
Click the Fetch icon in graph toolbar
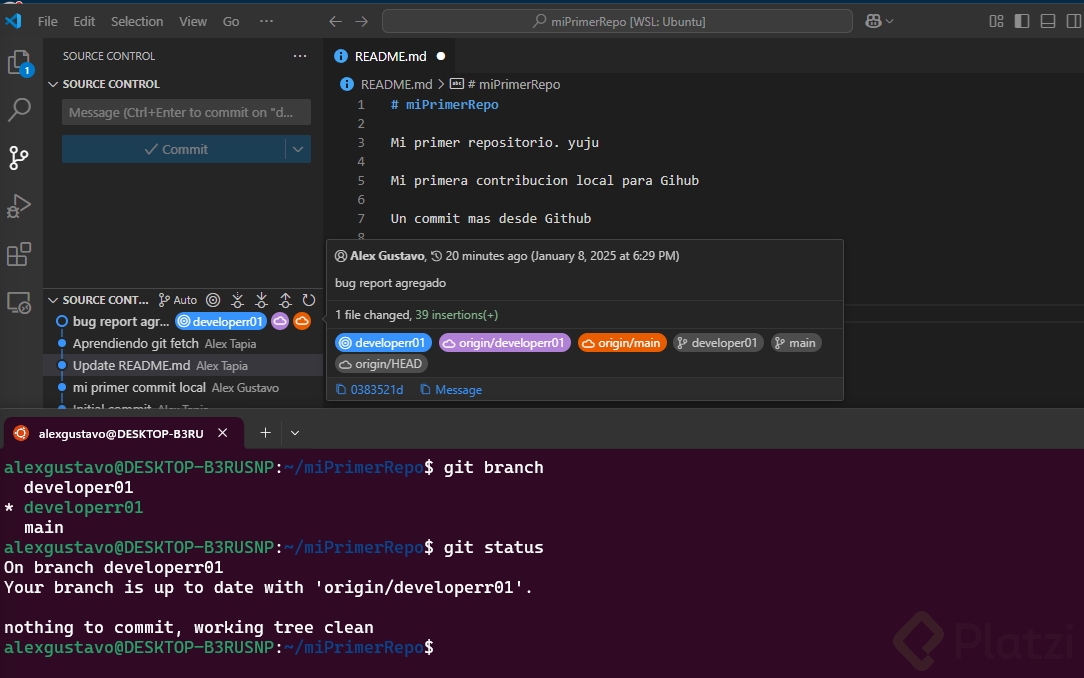coord(237,300)
